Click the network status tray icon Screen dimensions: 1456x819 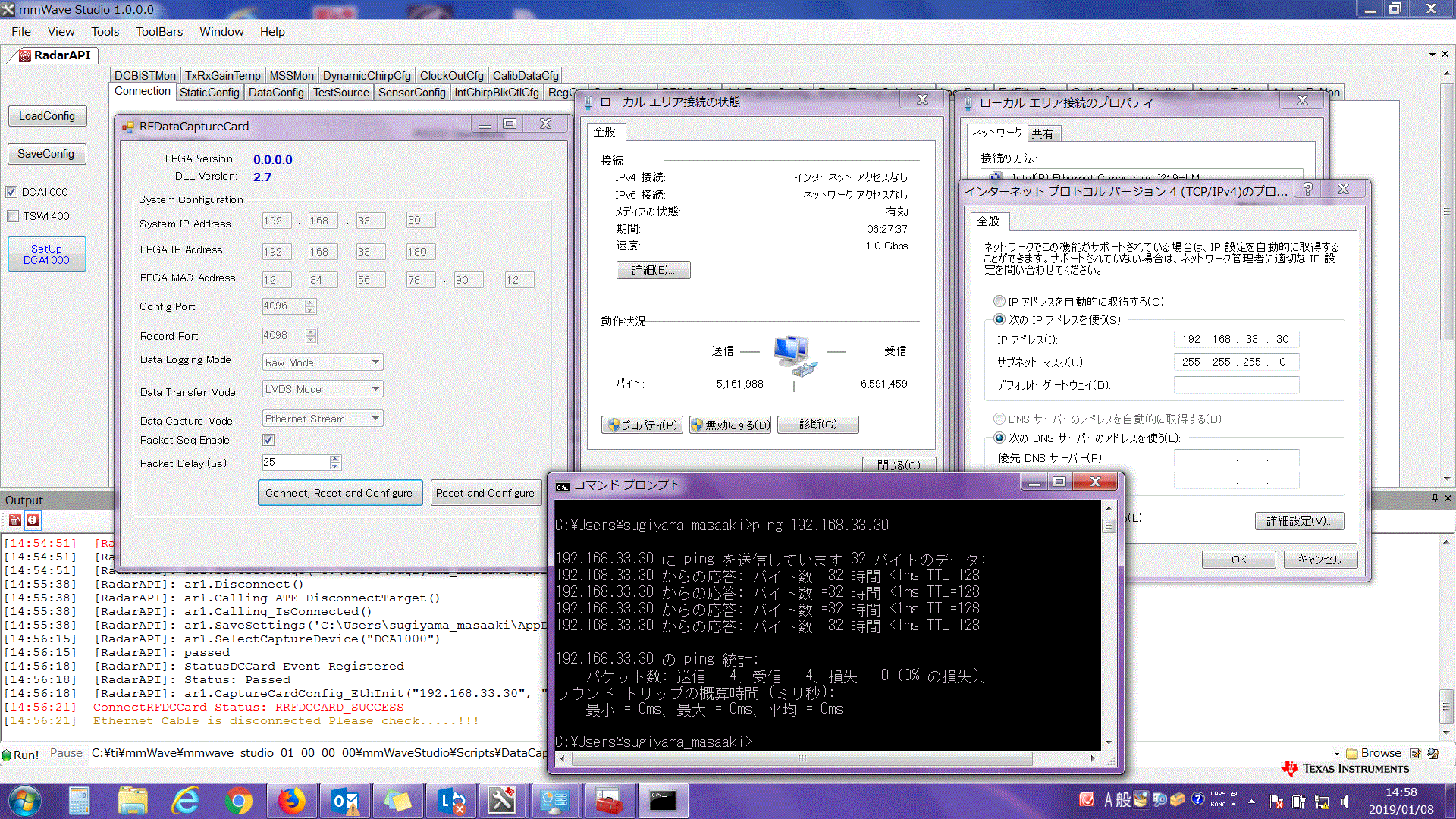point(1322,802)
